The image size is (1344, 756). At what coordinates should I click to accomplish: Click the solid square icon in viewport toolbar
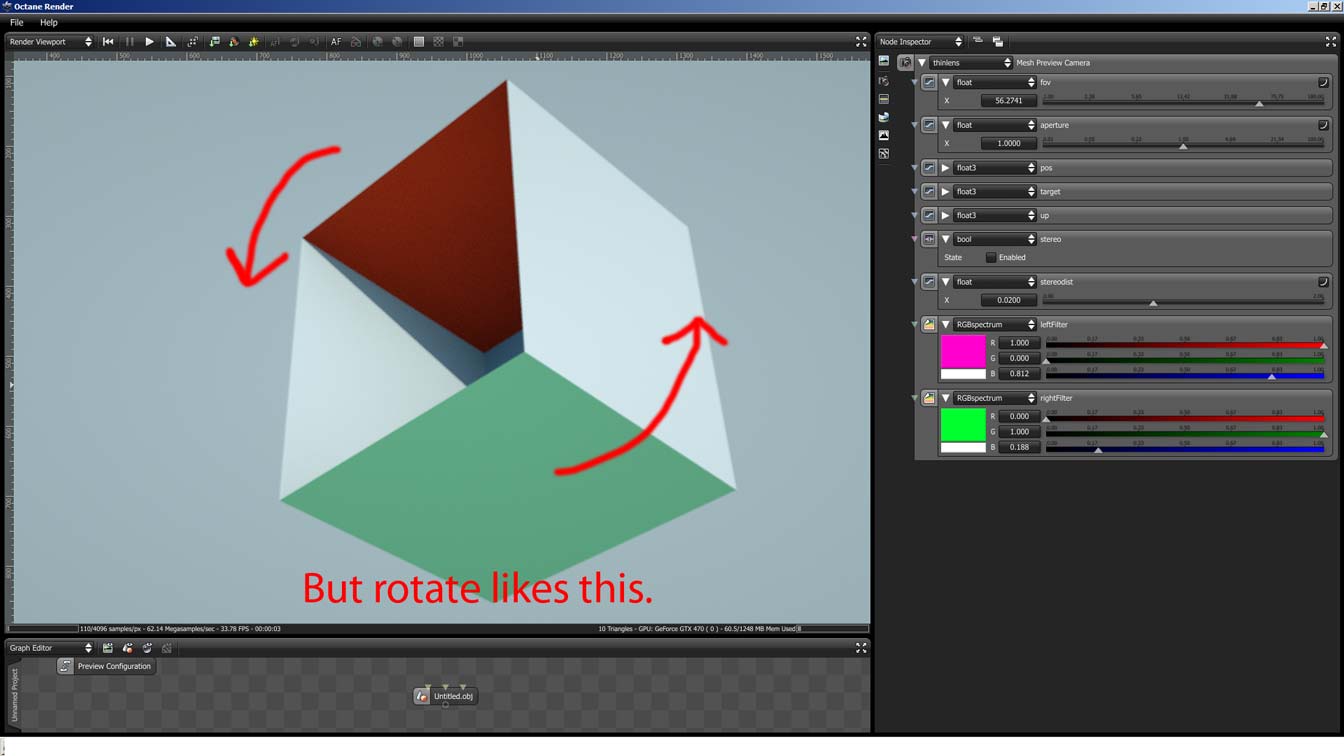coord(419,42)
